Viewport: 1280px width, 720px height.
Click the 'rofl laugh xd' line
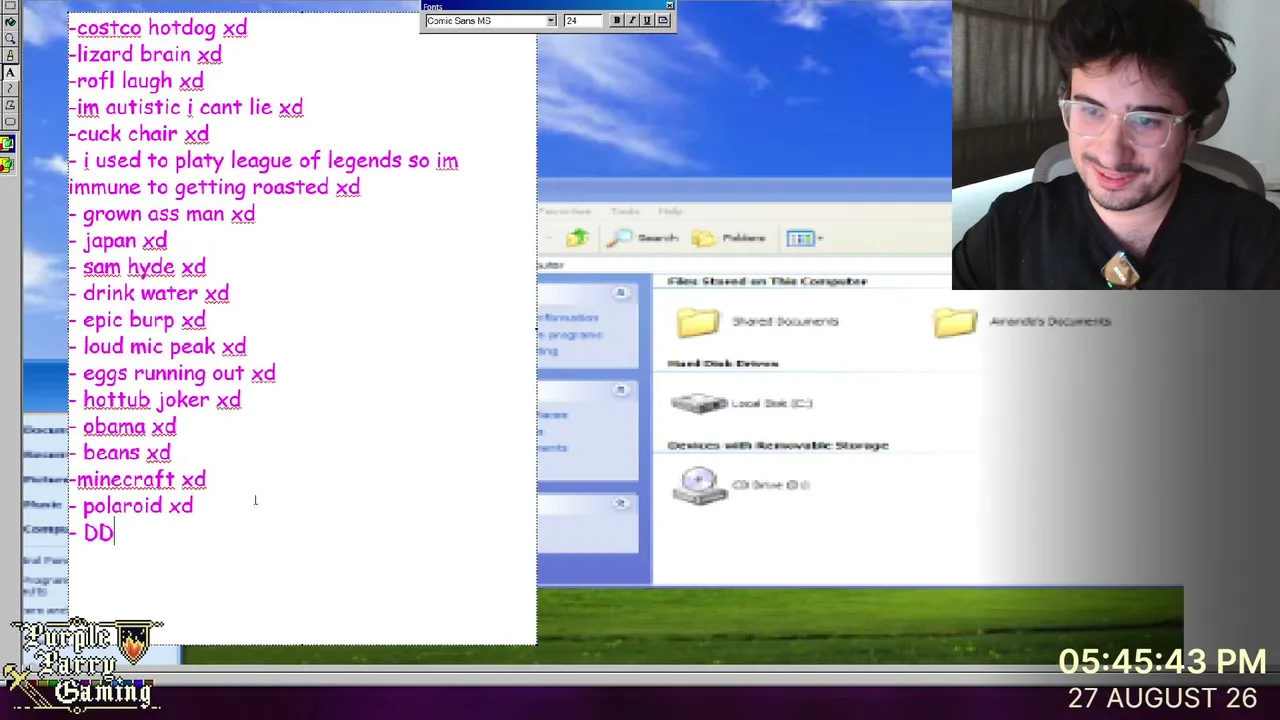137,81
